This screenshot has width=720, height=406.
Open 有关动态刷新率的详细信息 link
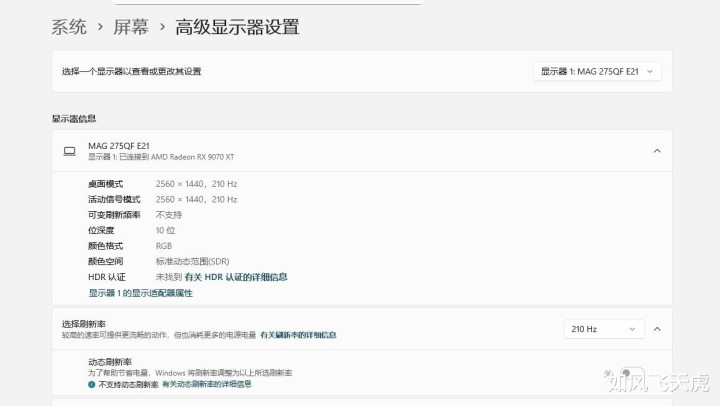point(207,384)
